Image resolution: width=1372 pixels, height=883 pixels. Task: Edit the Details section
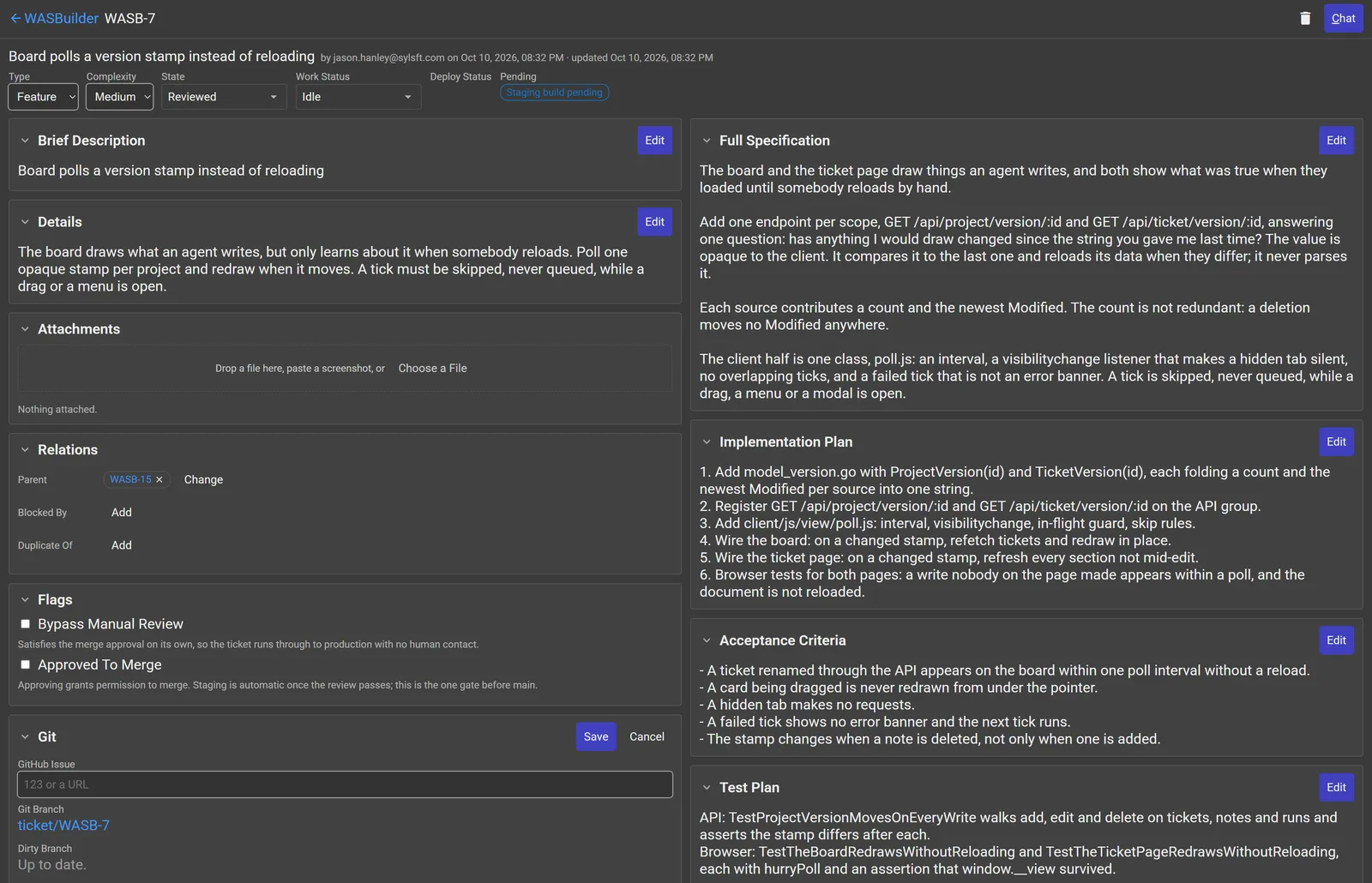[x=654, y=222]
